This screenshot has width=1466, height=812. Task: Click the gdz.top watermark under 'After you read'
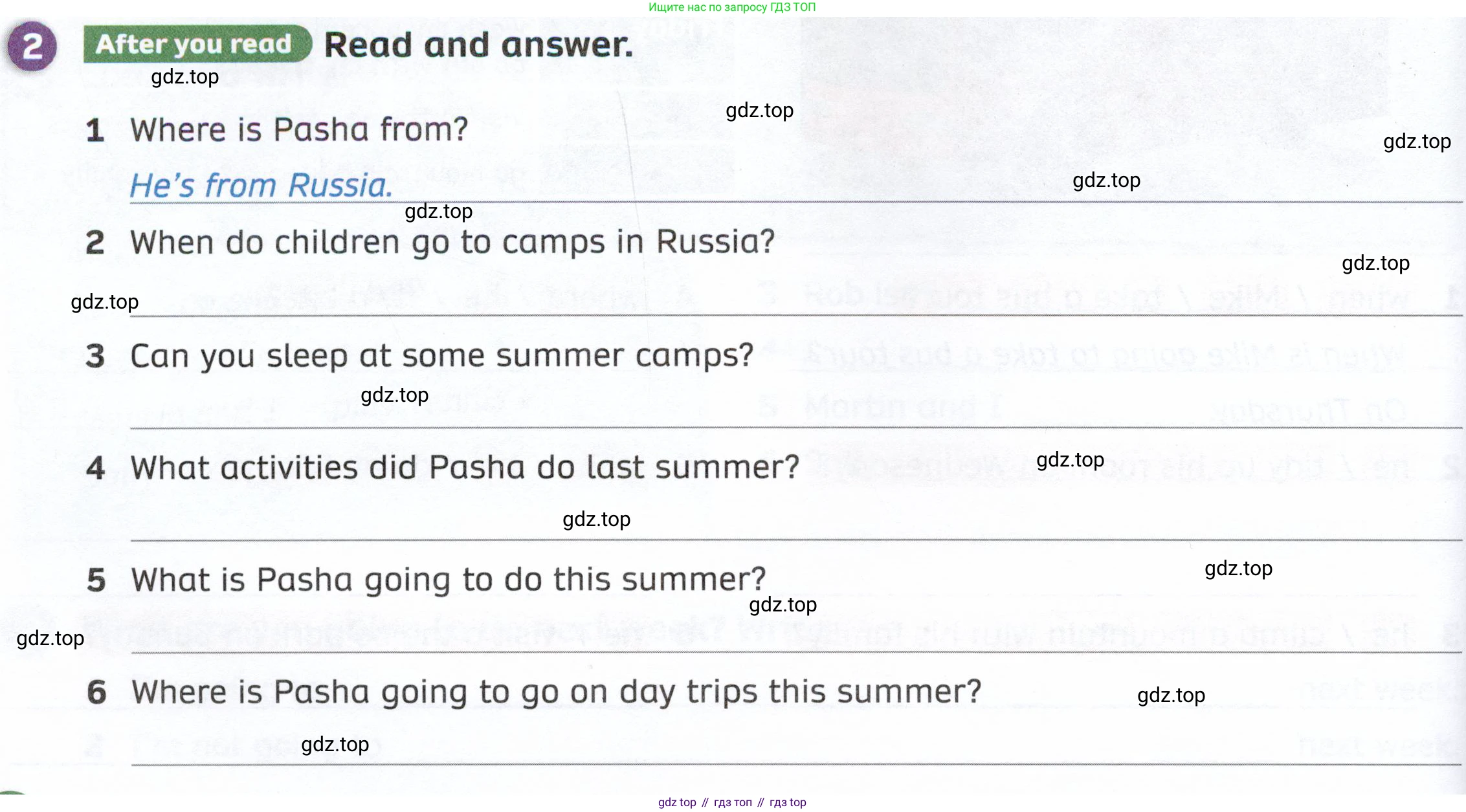tap(184, 77)
